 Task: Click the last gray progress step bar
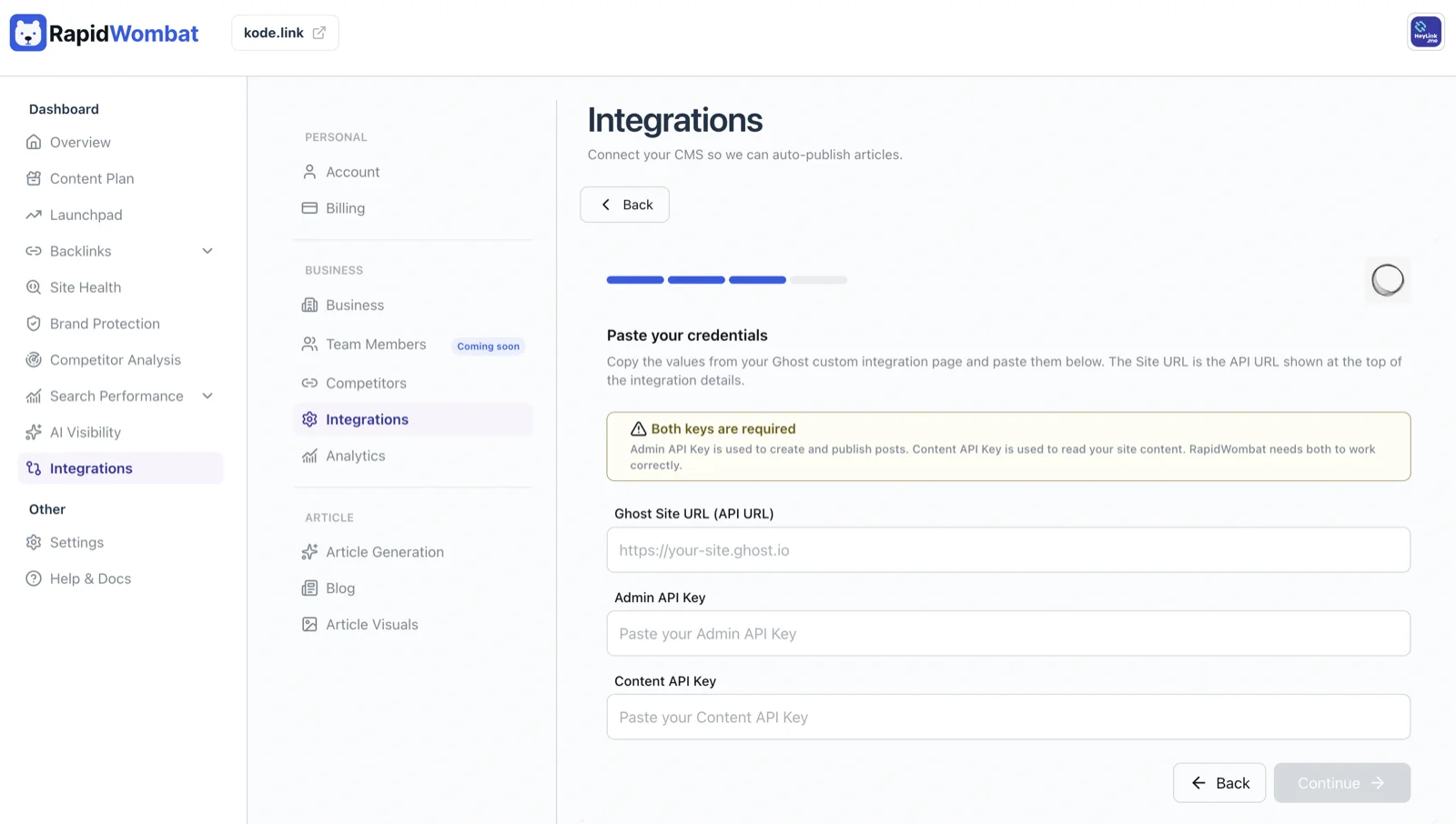[818, 280]
